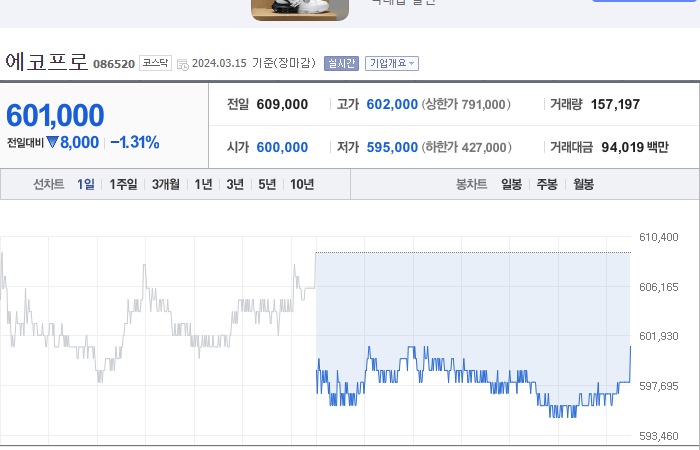Click the 606,165 axis label
The height and width of the screenshot is (450, 700).
coord(658,287)
